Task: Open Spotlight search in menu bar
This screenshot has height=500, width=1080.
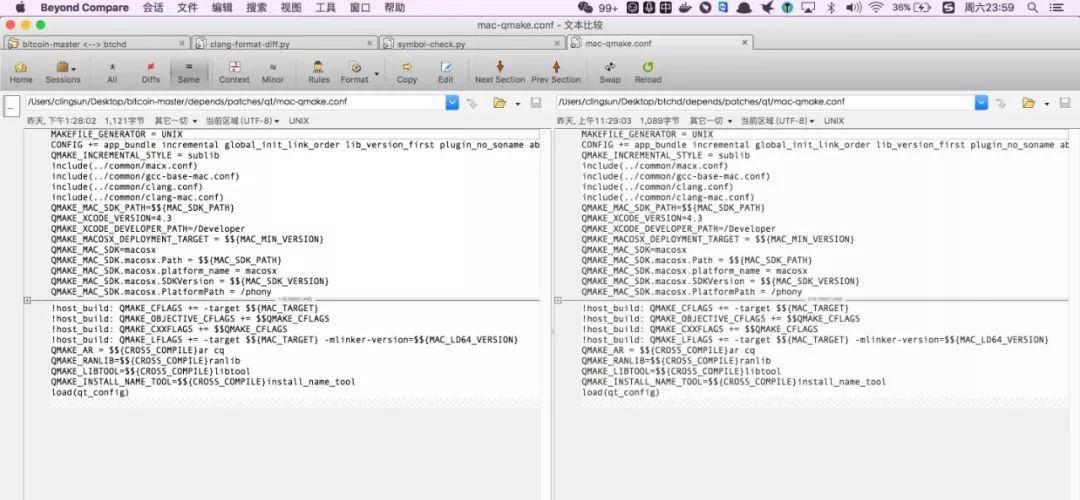Action: 1032,8
